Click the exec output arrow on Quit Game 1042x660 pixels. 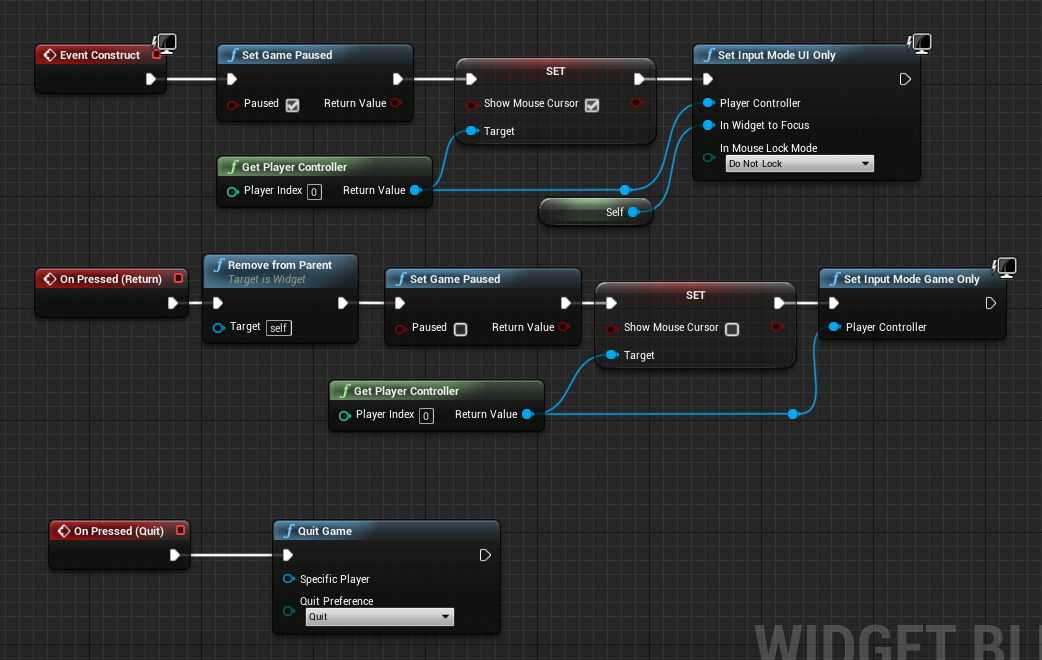tap(485, 555)
